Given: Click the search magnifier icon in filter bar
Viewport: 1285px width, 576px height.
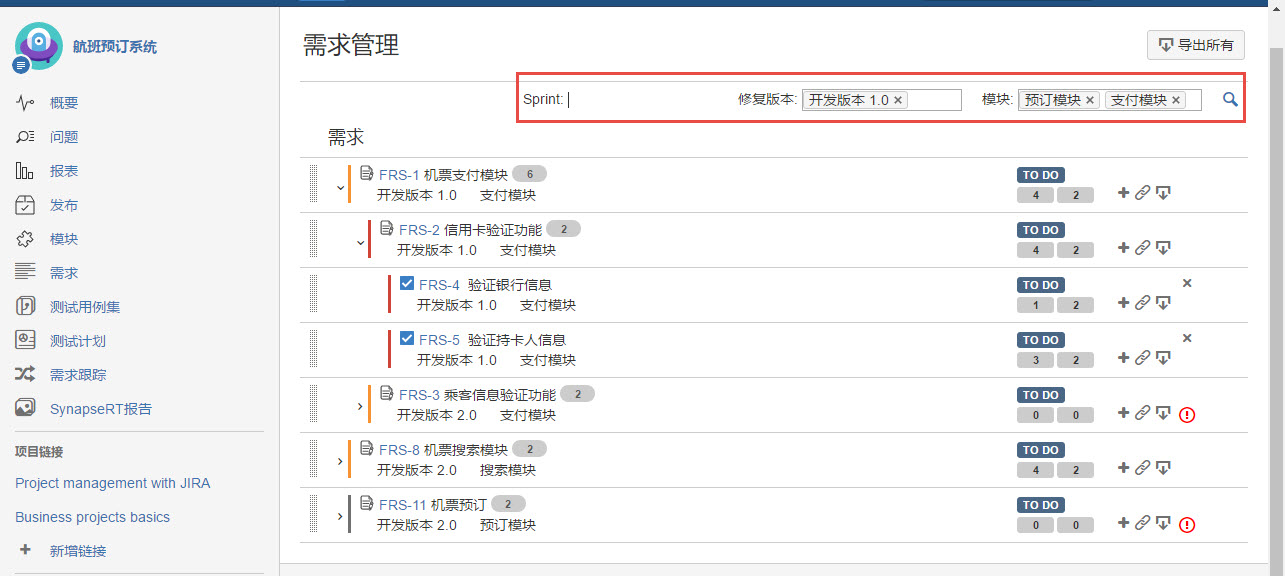Looking at the screenshot, I should pos(1230,99).
